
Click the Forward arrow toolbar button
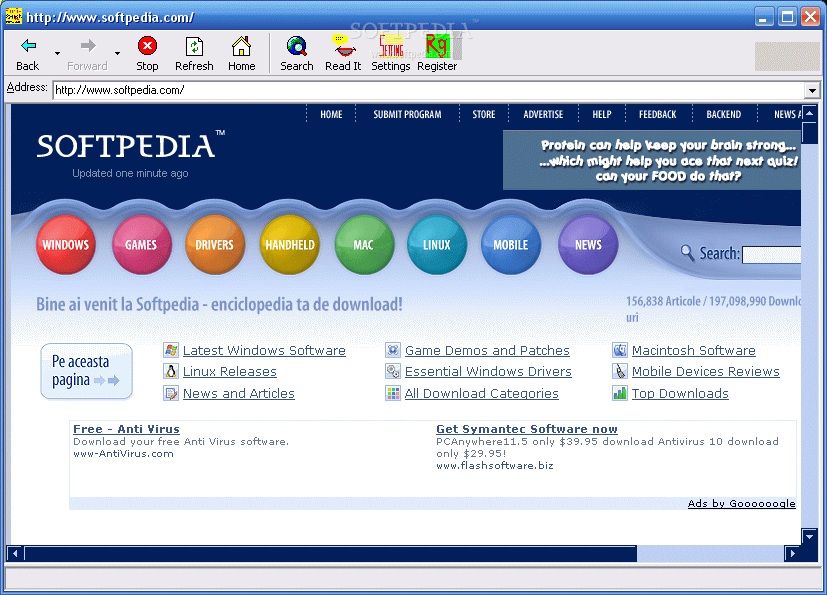[x=88, y=53]
